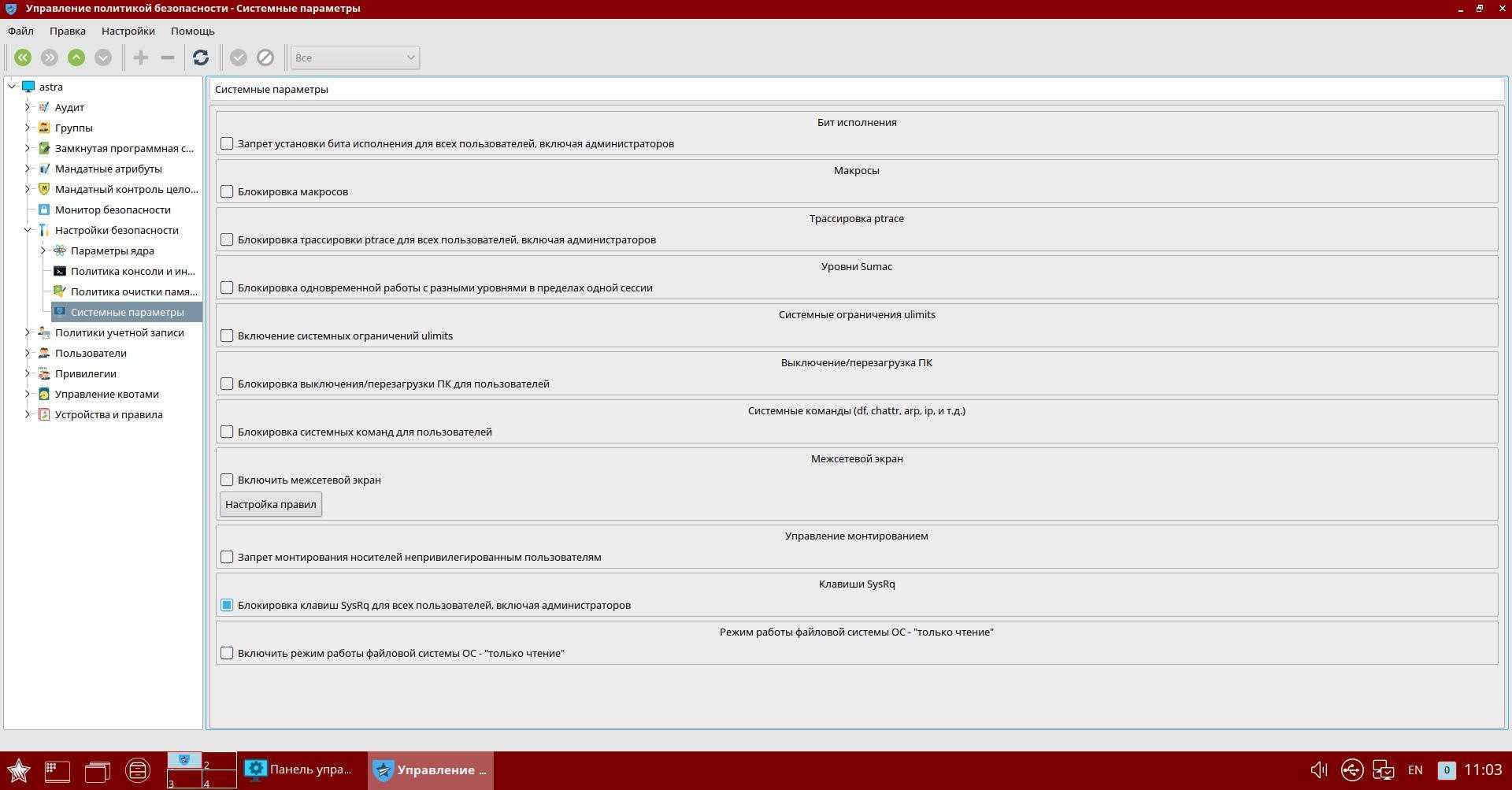Viewport: 1512px width, 790px height.
Task: Click the refresh toolbar icon
Action: pyautogui.click(x=201, y=57)
